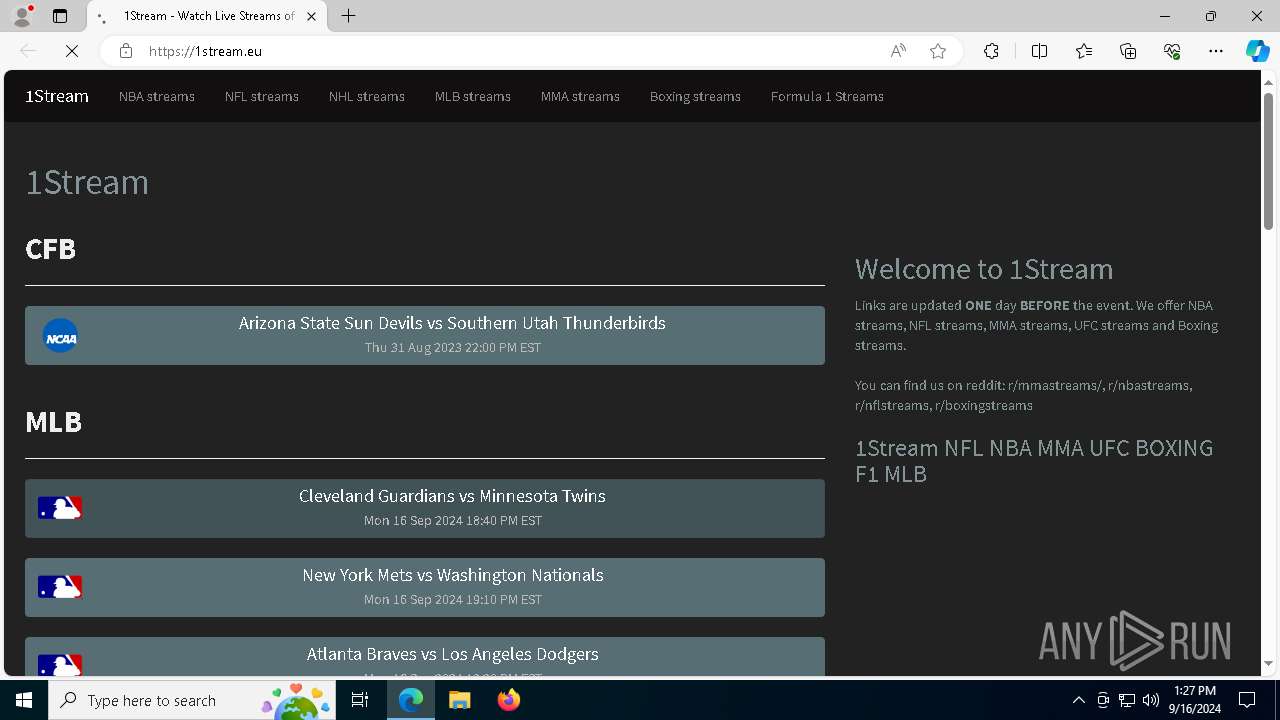This screenshot has height=720, width=1280.
Task: Go back to the previous page
Action: (x=28, y=51)
